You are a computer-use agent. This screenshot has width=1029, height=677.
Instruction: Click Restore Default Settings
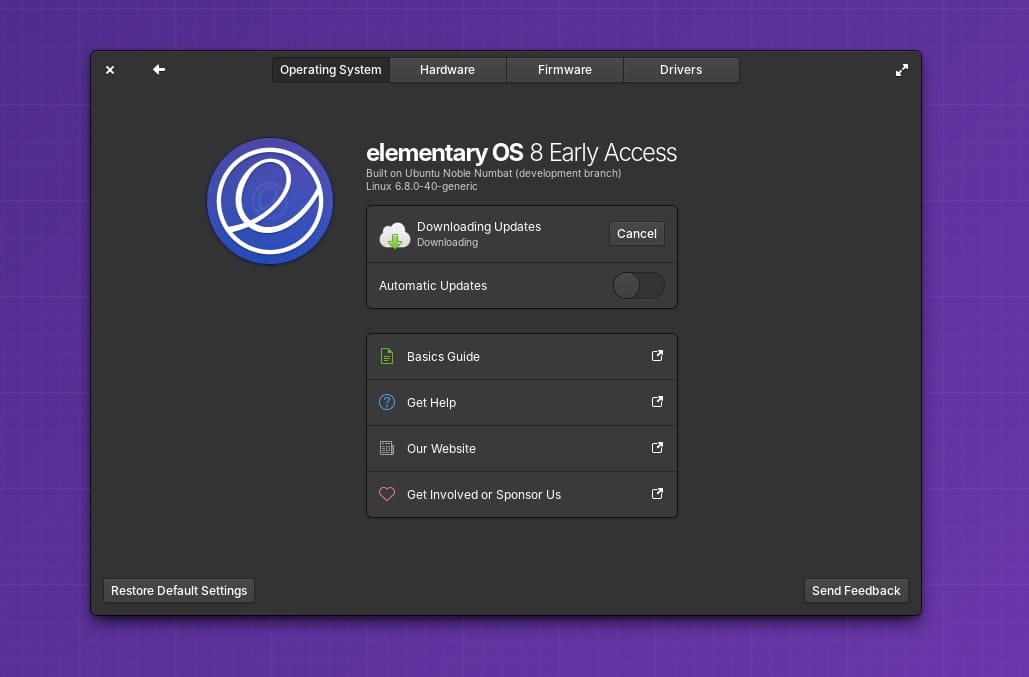click(178, 590)
